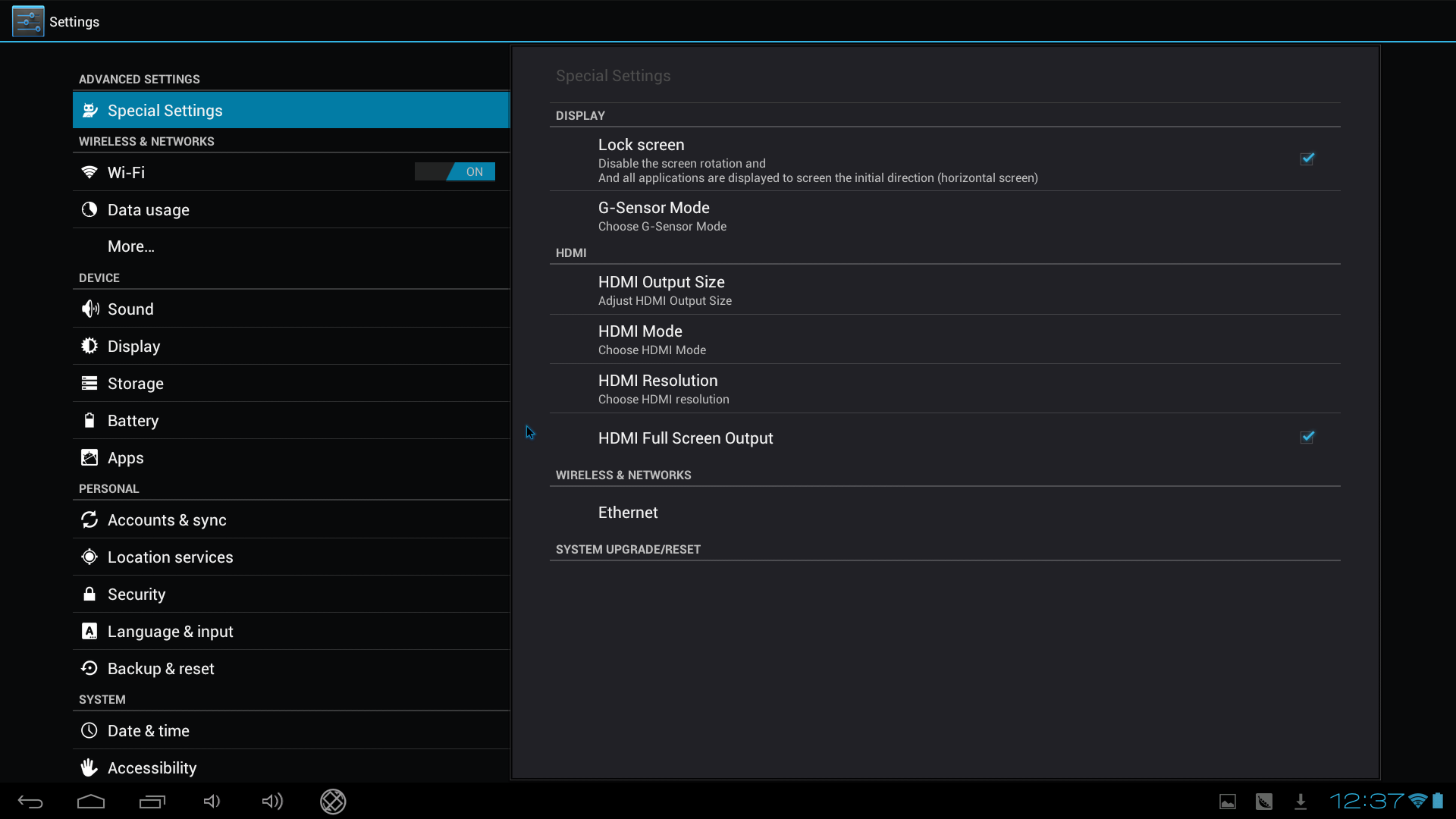The image size is (1456, 819).
Task: Disable HDMI Full Screen Output checkbox
Action: (x=1307, y=437)
